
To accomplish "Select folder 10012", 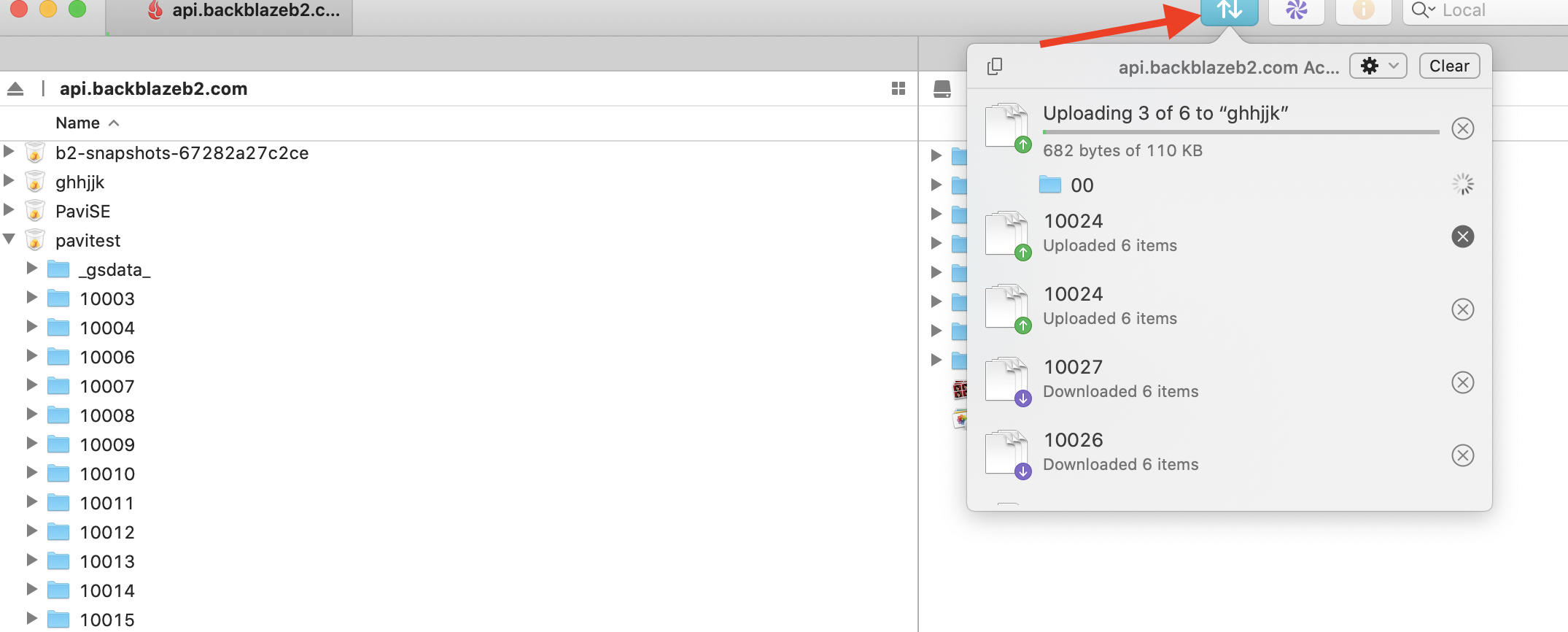I will [x=107, y=532].
